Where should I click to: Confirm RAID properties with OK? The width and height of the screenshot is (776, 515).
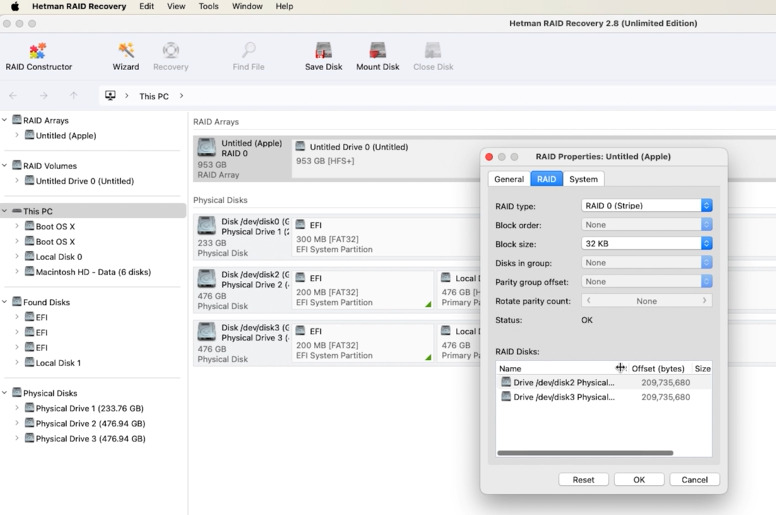coord(639,479)
